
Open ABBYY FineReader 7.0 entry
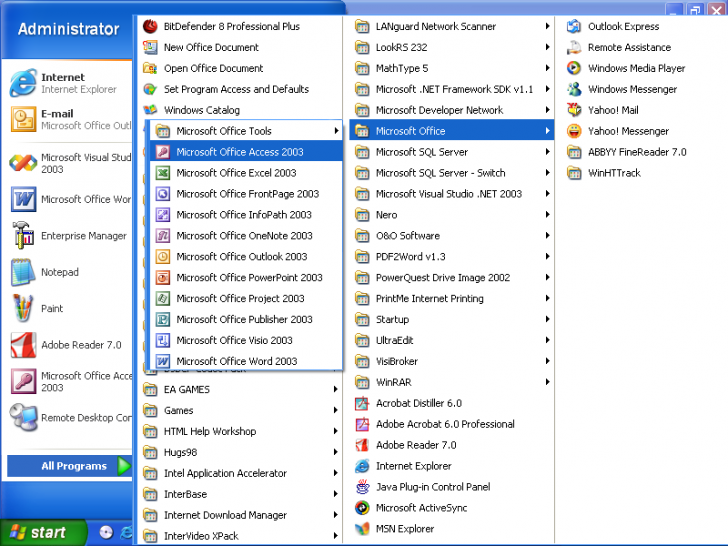click(x=641, y=152)
